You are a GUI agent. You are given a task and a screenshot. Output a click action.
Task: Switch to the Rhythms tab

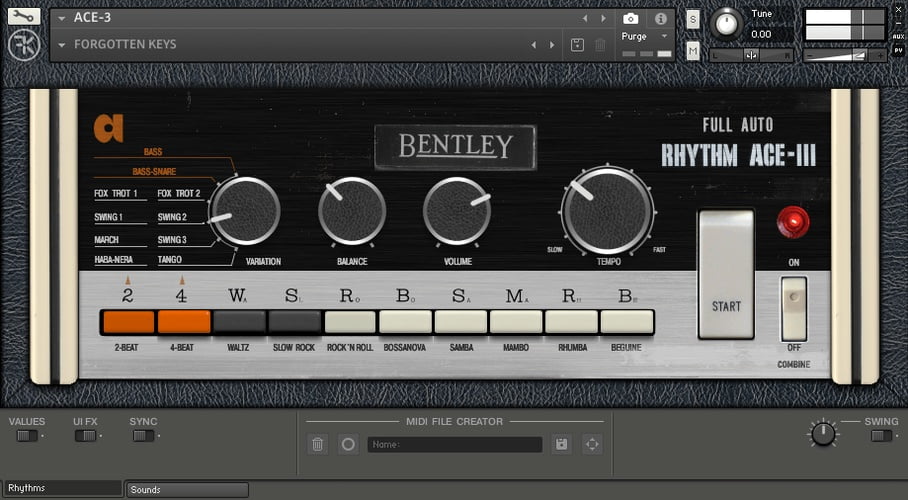tap(63, 488)
